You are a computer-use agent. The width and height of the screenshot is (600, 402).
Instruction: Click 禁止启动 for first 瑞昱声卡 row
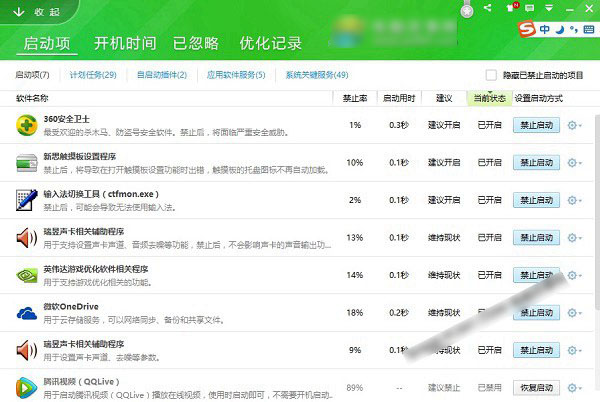coord(536,238)
